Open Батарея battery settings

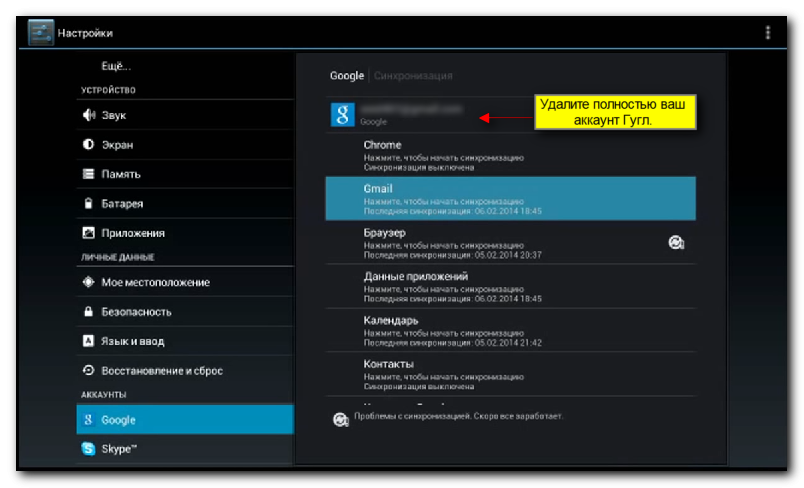(185, 204)
